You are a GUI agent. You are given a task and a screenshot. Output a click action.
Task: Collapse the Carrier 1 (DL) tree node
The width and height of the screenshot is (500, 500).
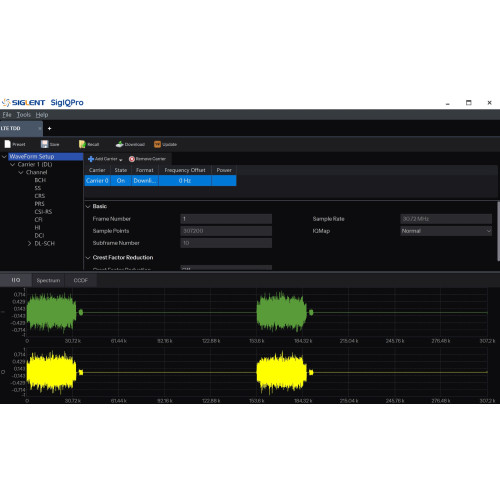point(13,164)
